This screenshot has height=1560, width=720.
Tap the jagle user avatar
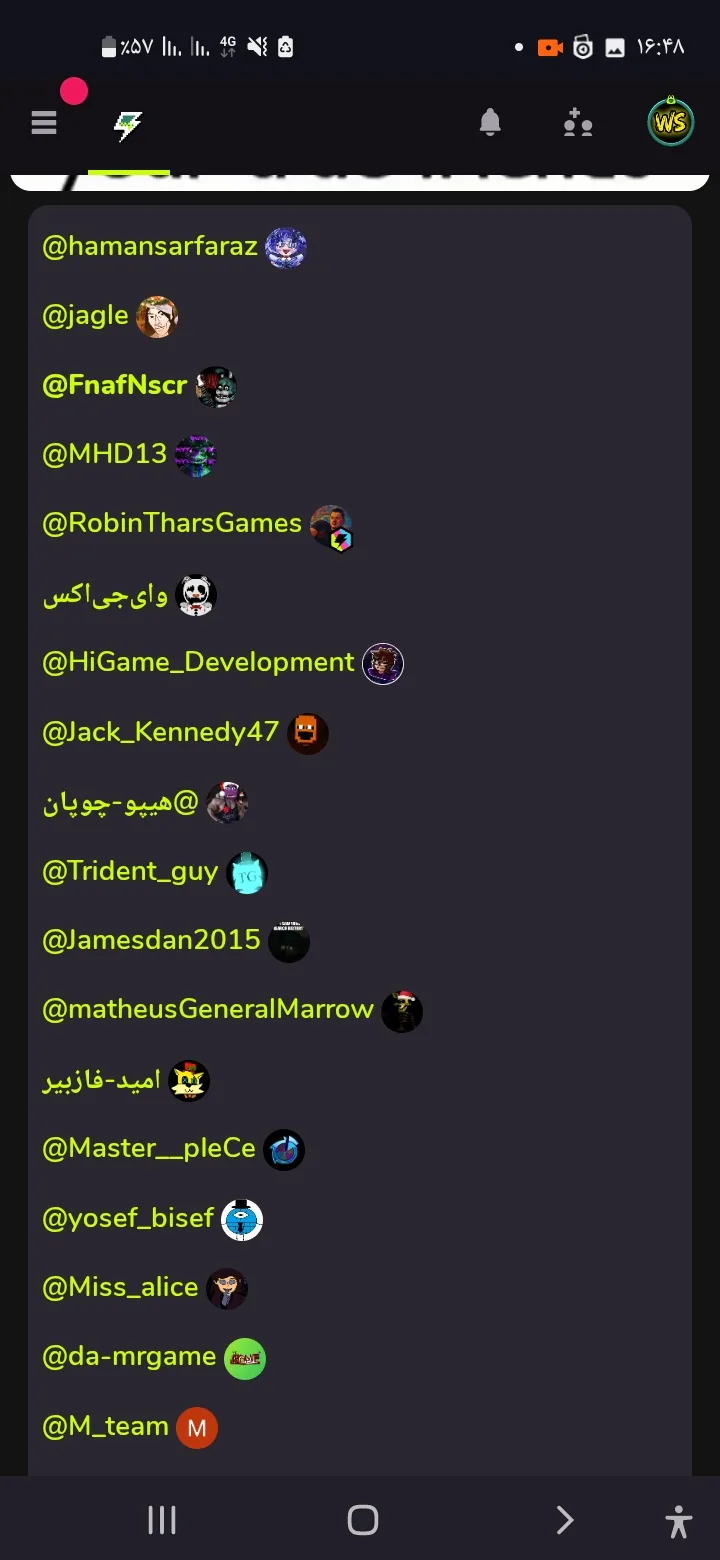click(157, 317)
